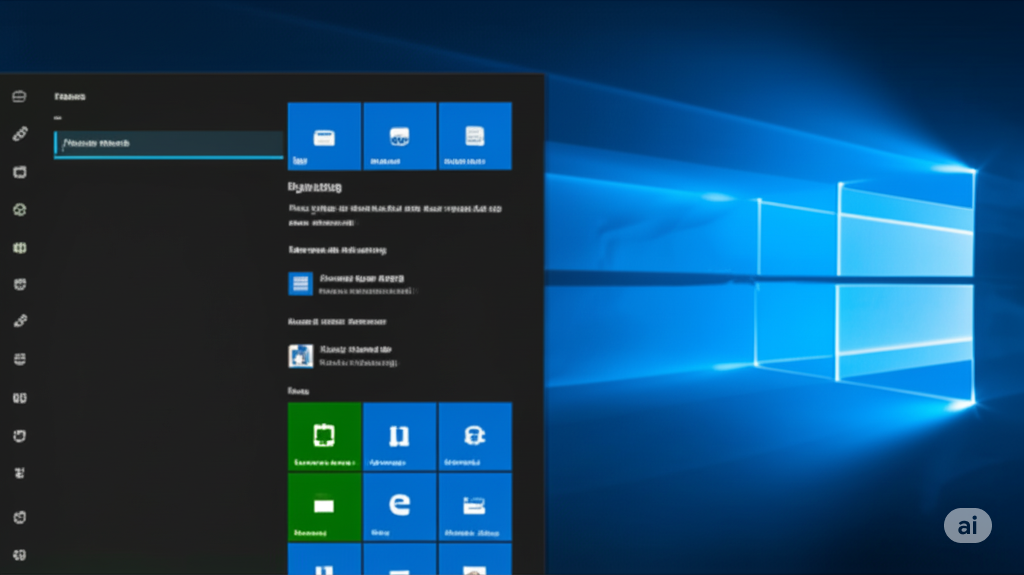The image size is (1024, 575).
Task: Open green tile with square frame icon
Action: (324, 436)
